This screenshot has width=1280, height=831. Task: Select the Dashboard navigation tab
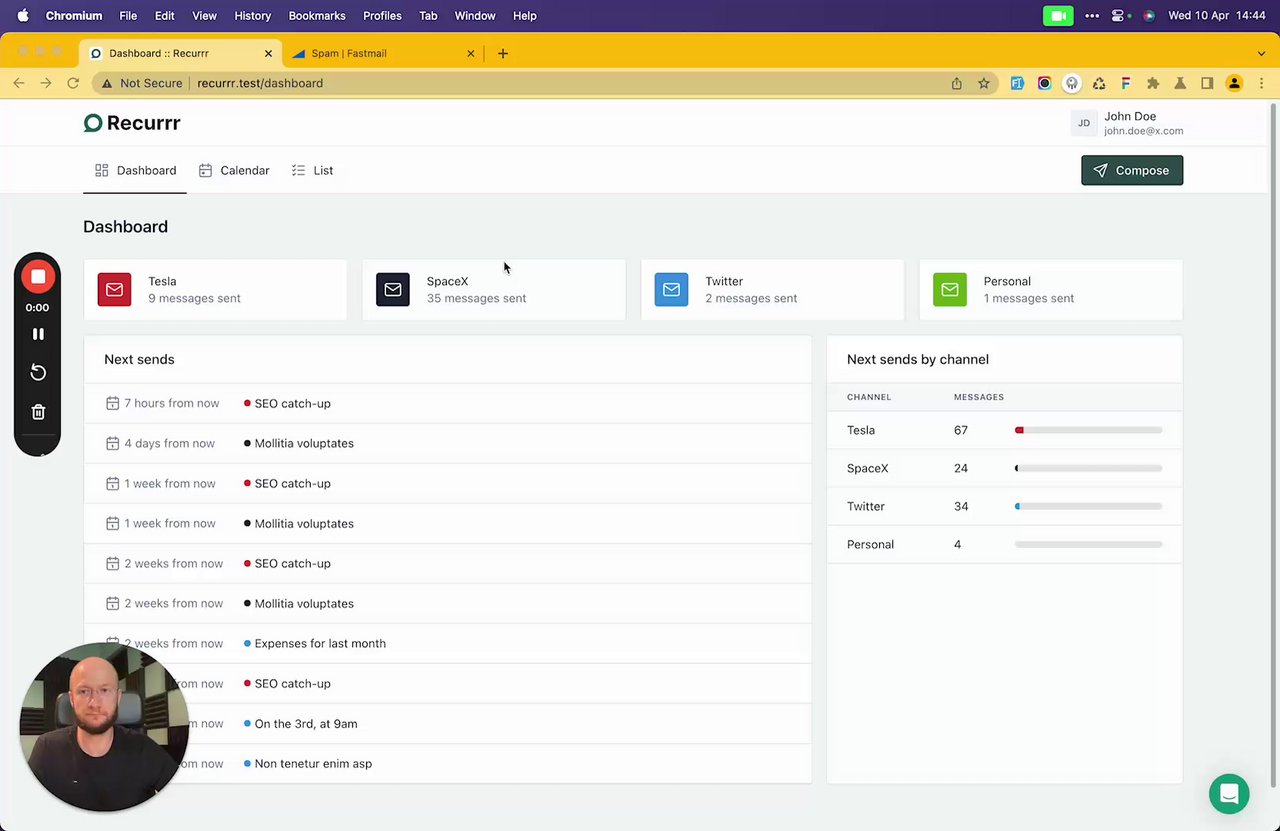(x=135, y=170)
